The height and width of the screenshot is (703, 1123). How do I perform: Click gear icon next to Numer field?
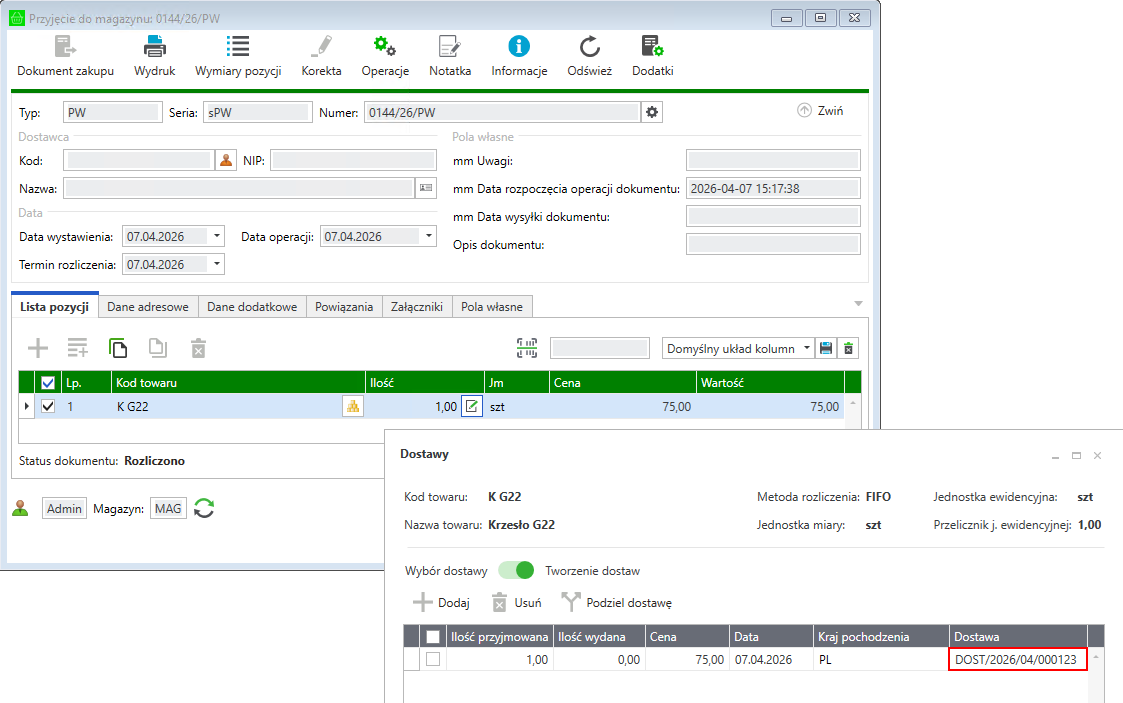pyautogui.click(x=652, y=112)
